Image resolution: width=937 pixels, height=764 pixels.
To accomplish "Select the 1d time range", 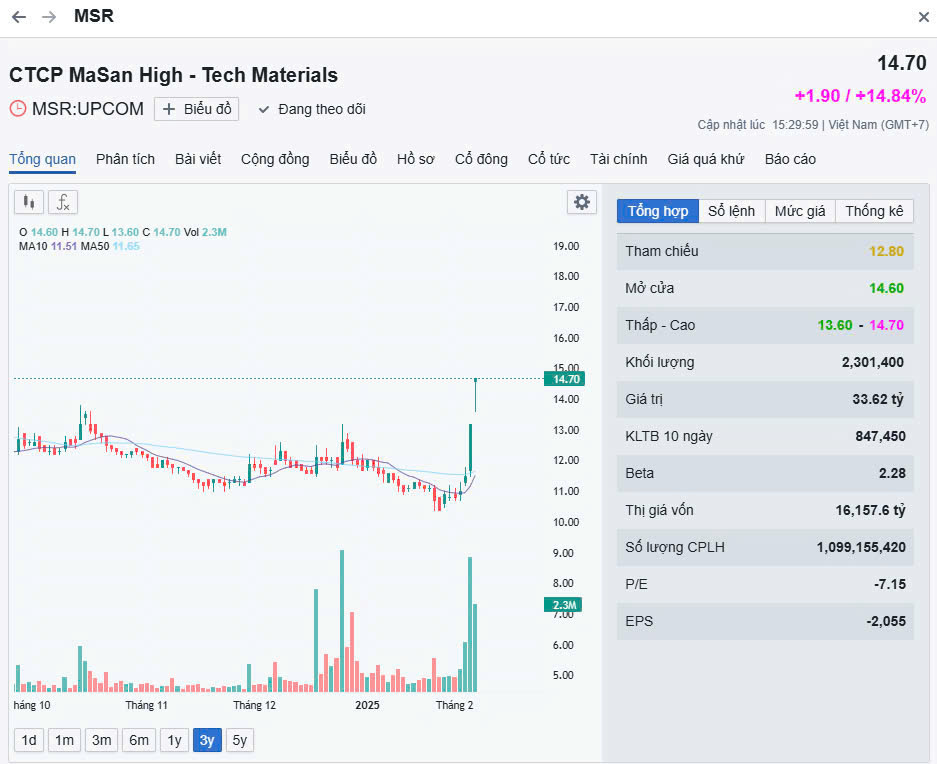I will [x=29, y=740].
